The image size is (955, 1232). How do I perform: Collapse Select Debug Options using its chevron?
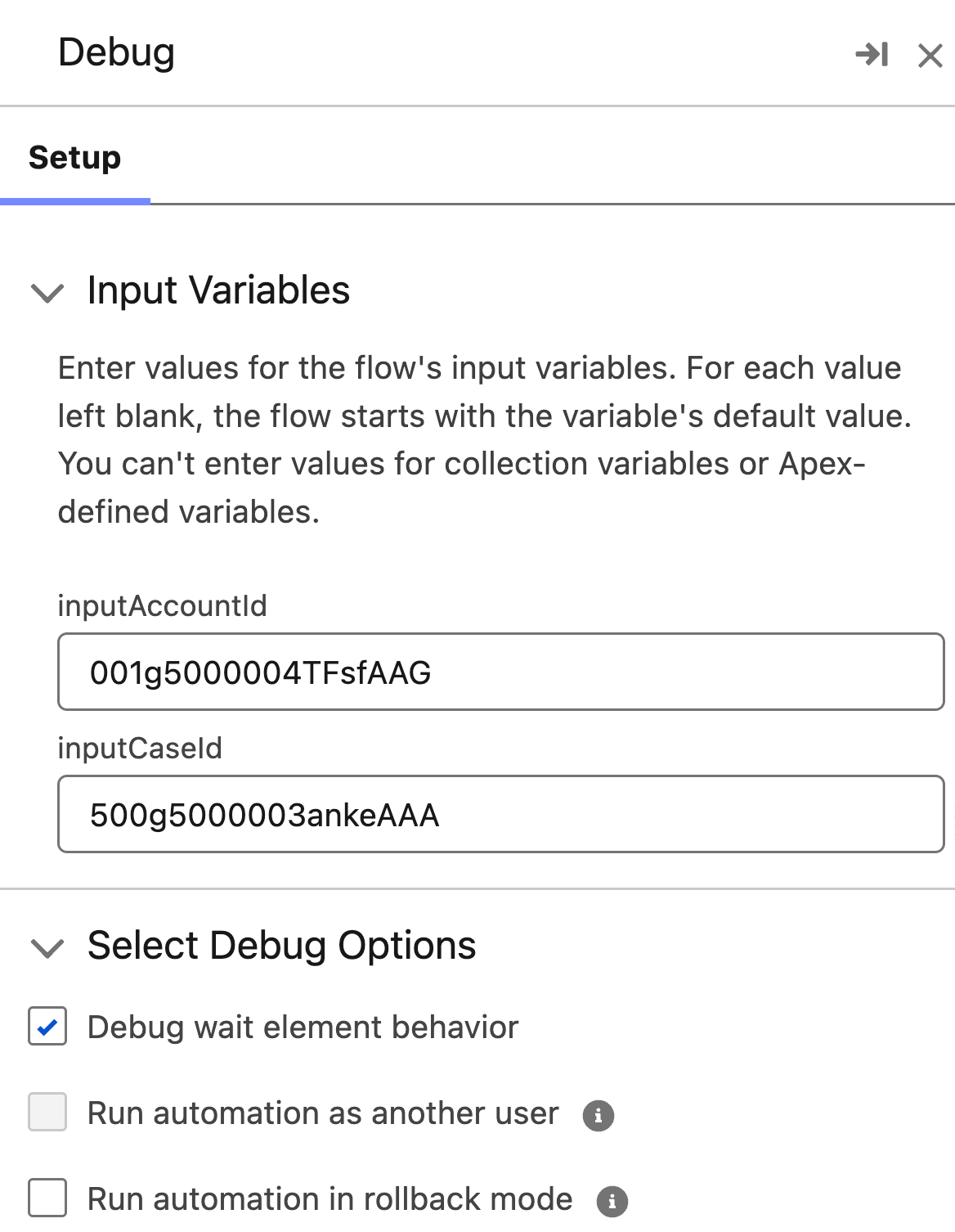47,947
